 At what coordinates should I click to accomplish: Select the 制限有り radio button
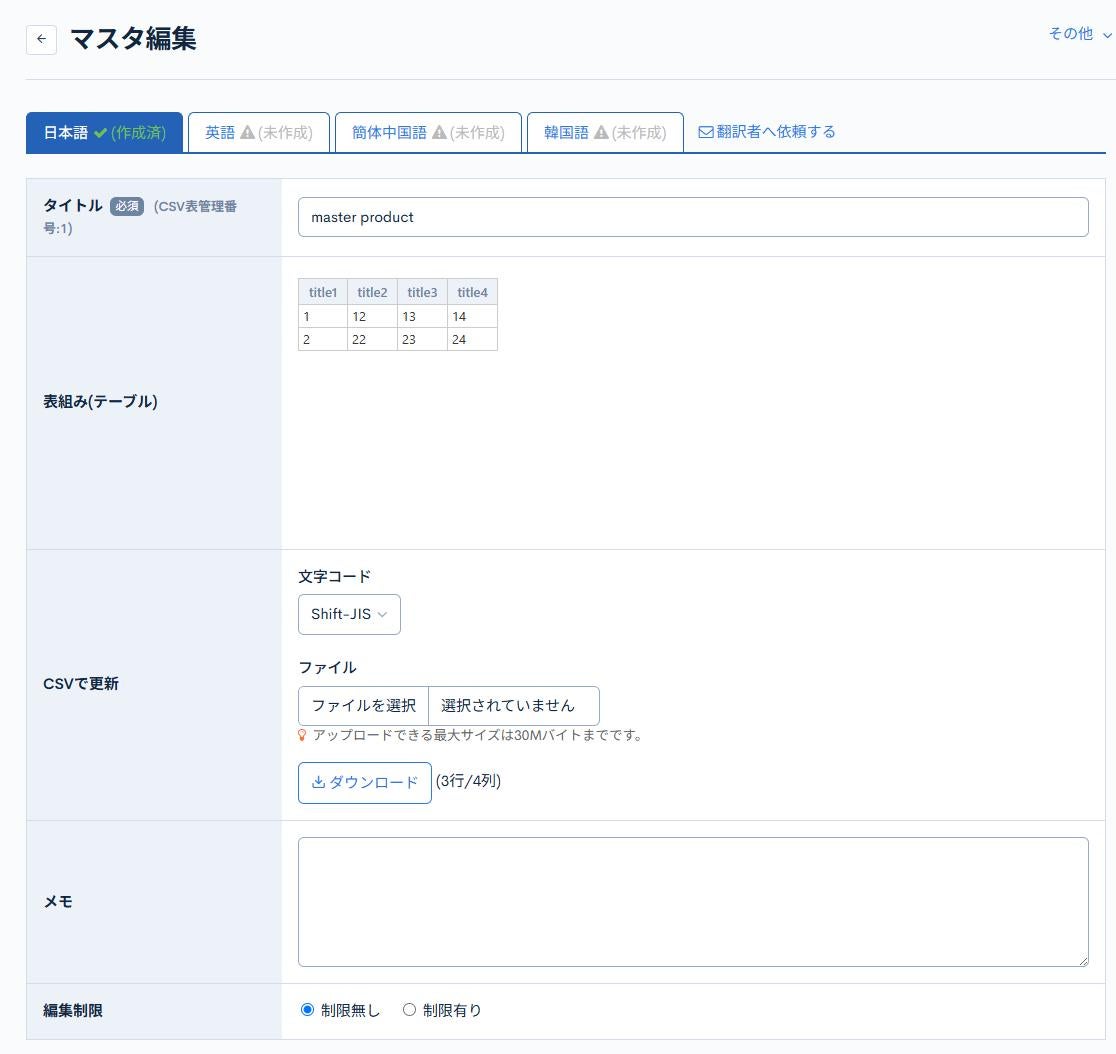409,1010
